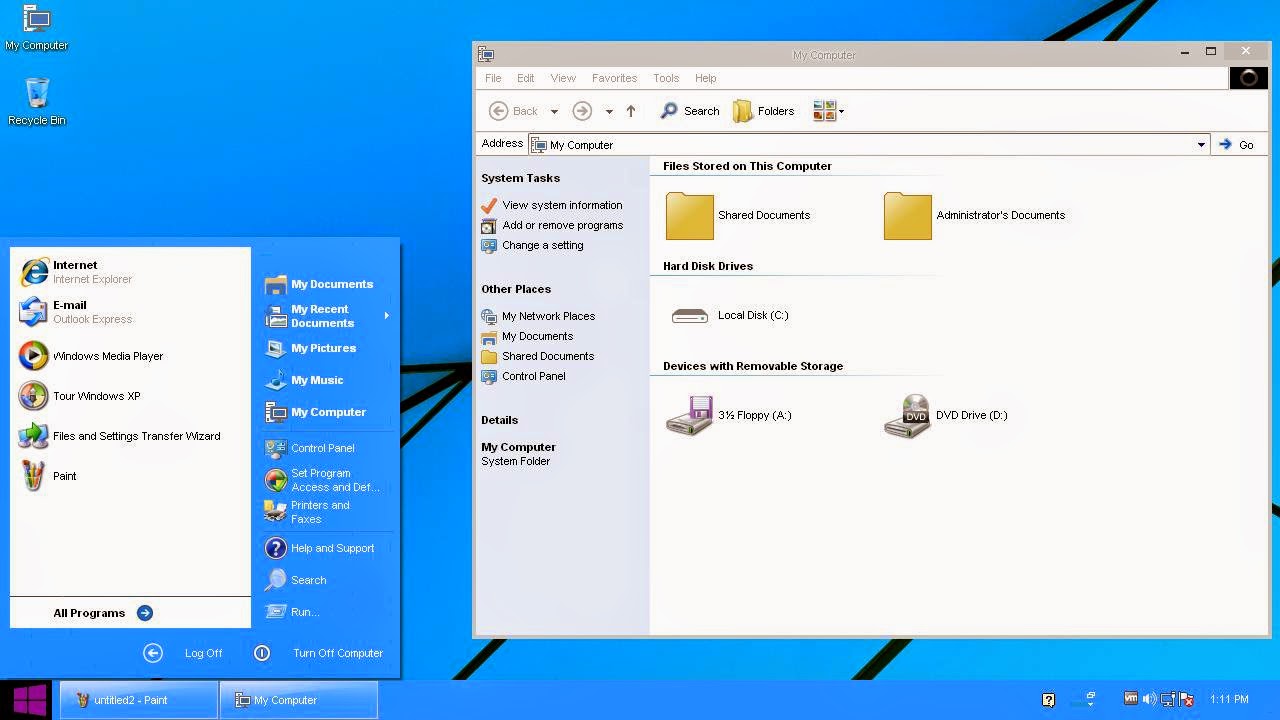Click the My Computer taskbar button
1280x720 pixels.
299,700
